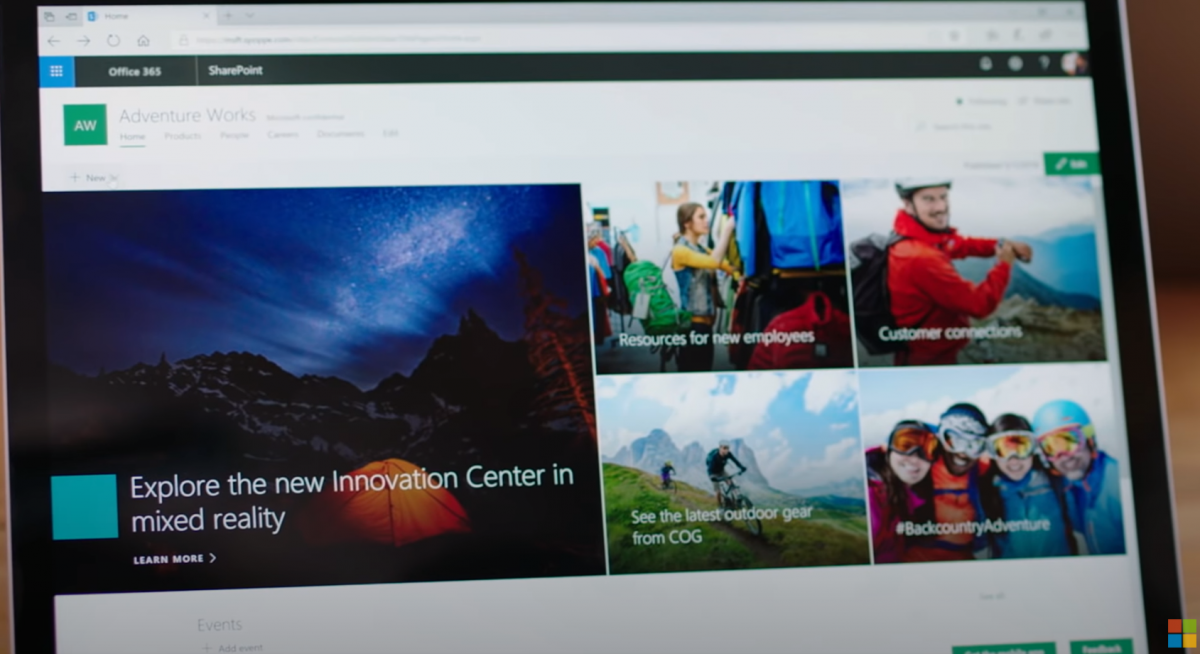Expand the New dropdown menu
The image size is (1200, 654).
point(93,178)
